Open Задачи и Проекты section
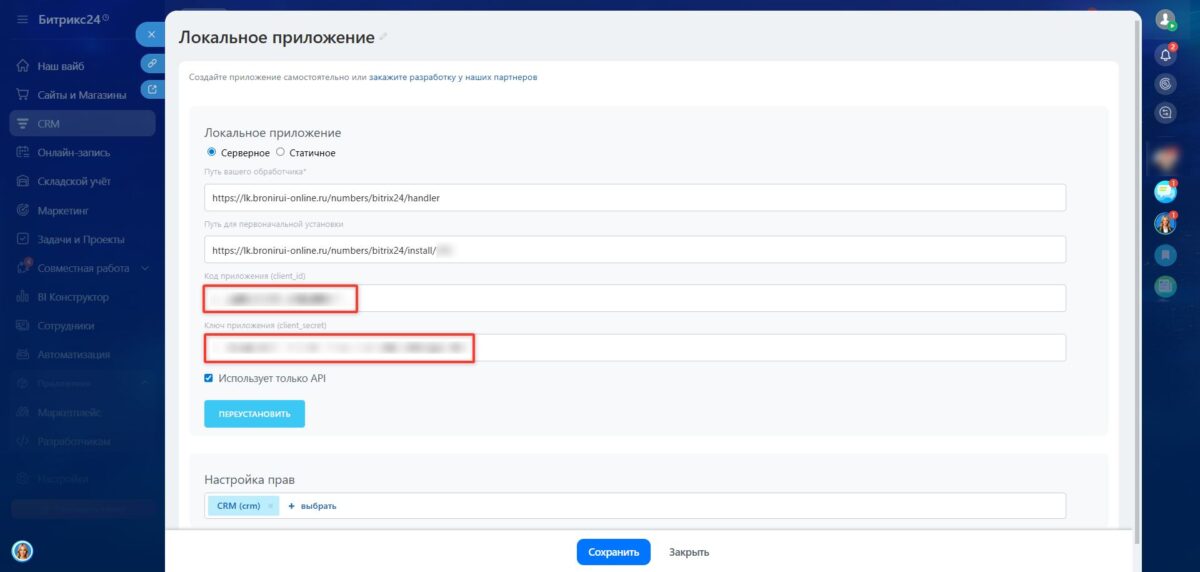This screenshot has width=1200, height=572. (81, 239)
